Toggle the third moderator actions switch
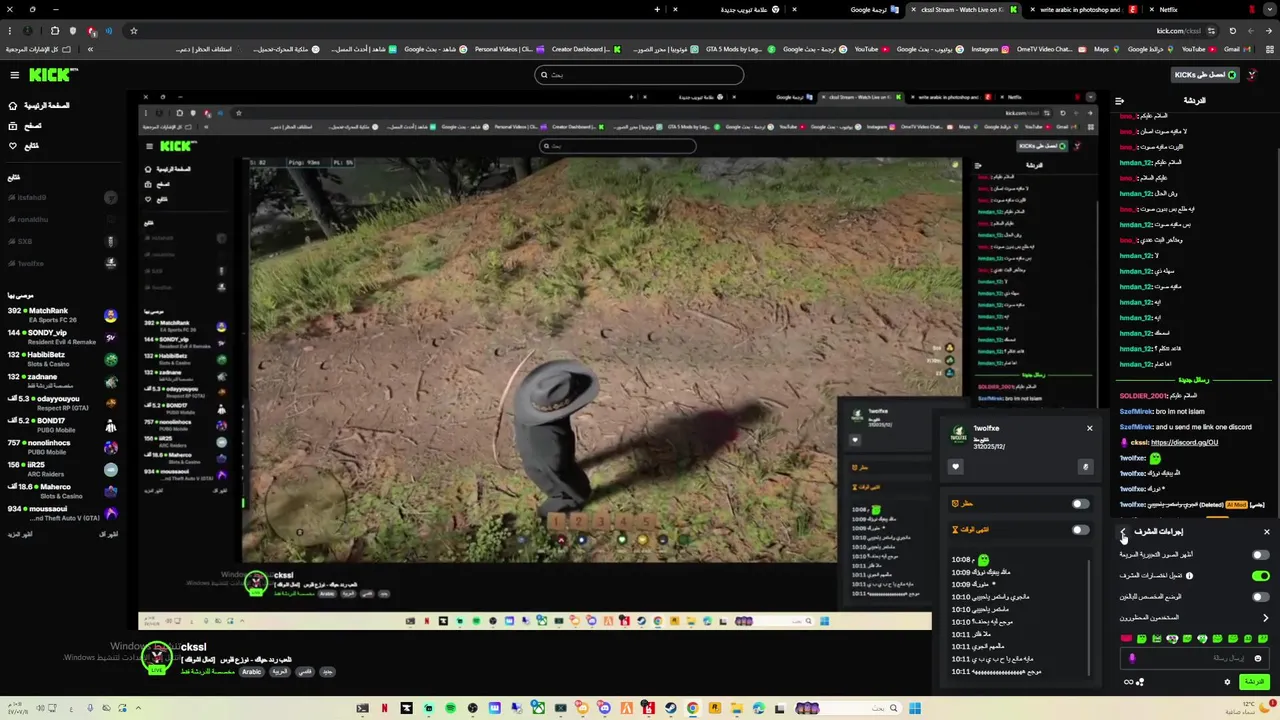 point(1261,597)
